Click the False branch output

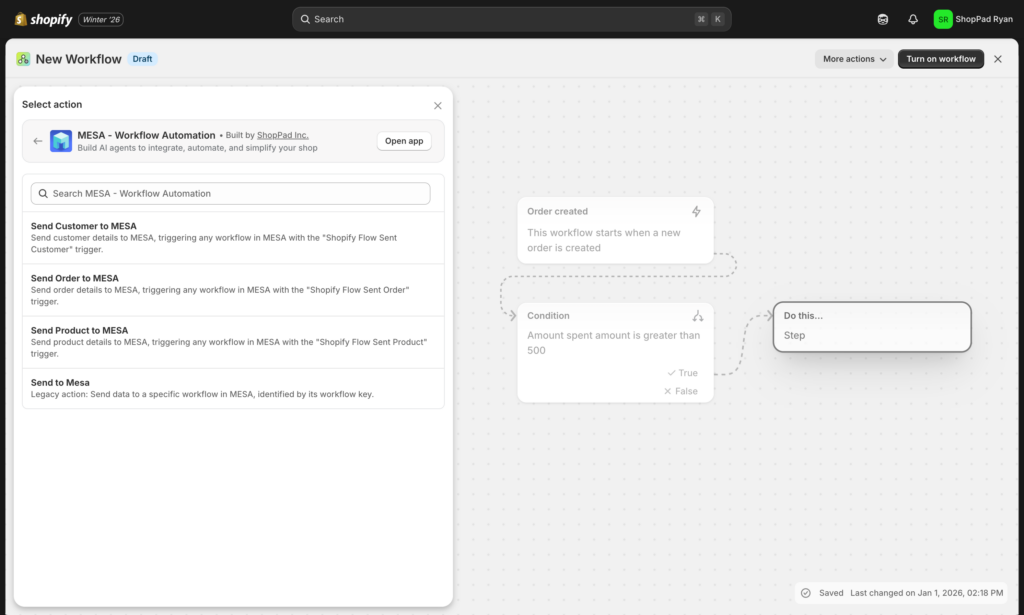pyautogui.click(x=680, y=391)
